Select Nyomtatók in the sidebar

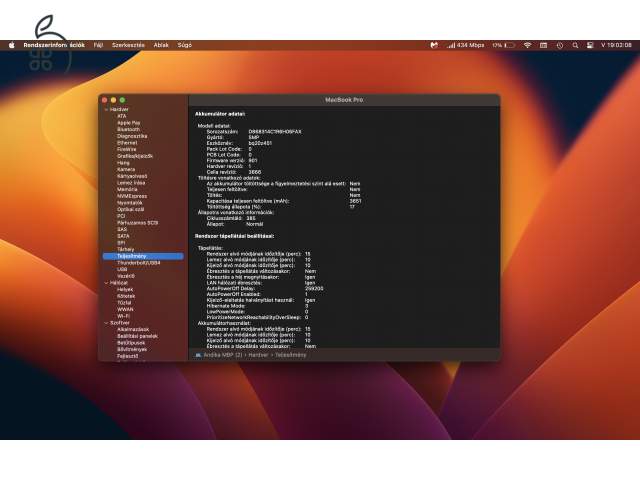tap(130, 203)
